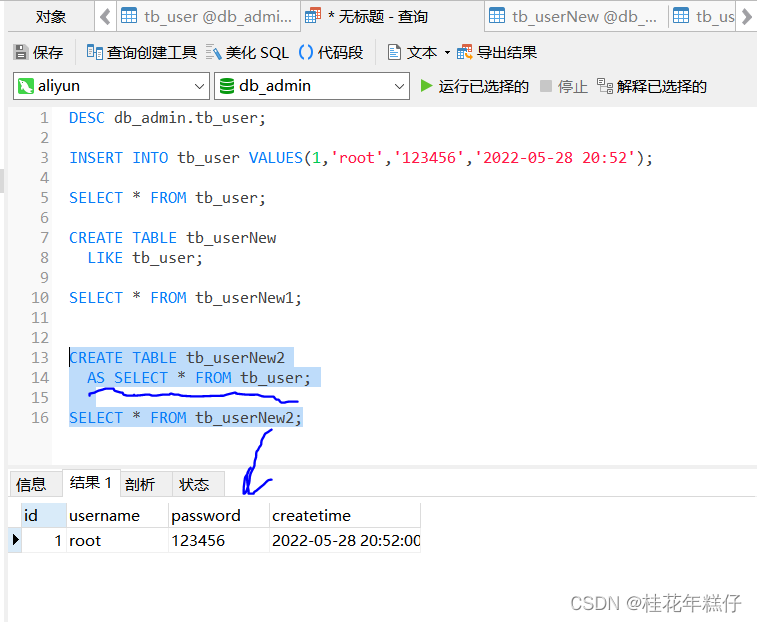Click the Query Builder tool icon
This screenshot has height=622, width=757.
click(x=94, y=52)
